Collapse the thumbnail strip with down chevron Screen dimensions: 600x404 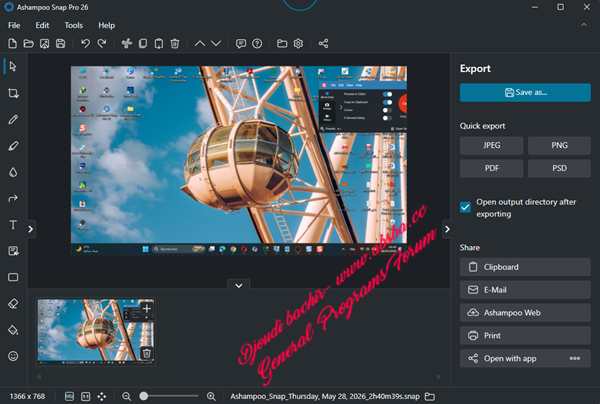point(239,285)
